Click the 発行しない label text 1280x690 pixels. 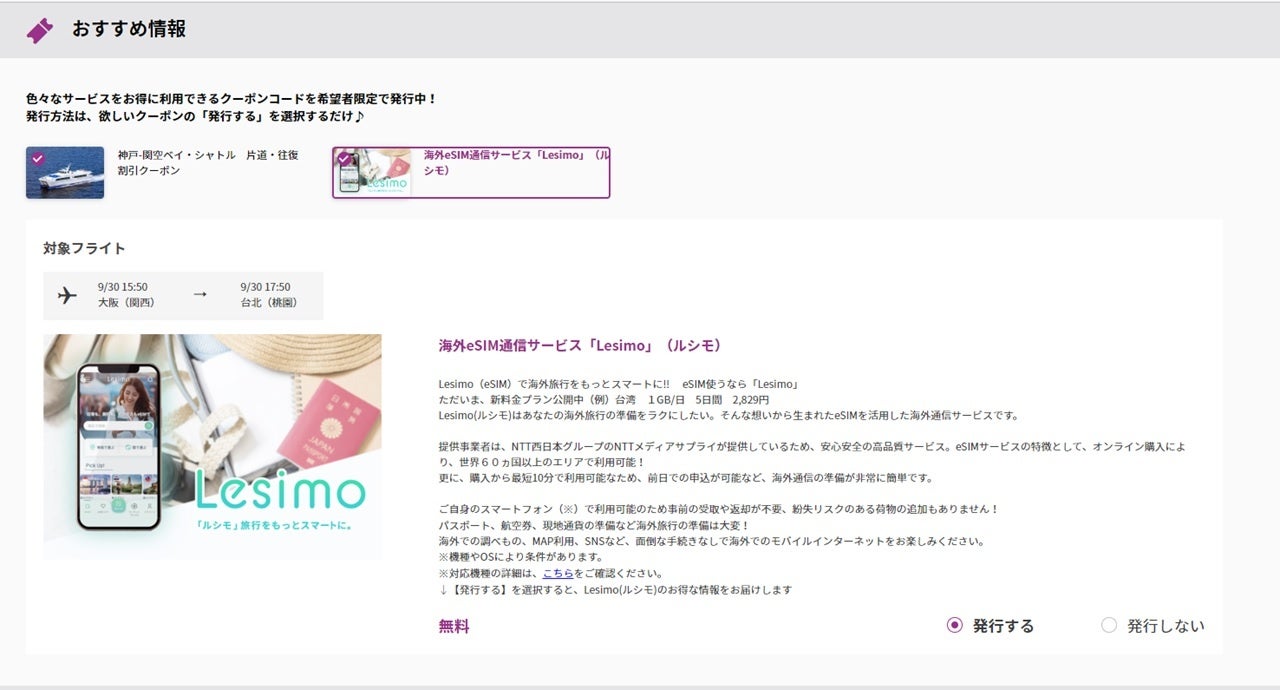pyautogui.click(x=1166, y=626)
